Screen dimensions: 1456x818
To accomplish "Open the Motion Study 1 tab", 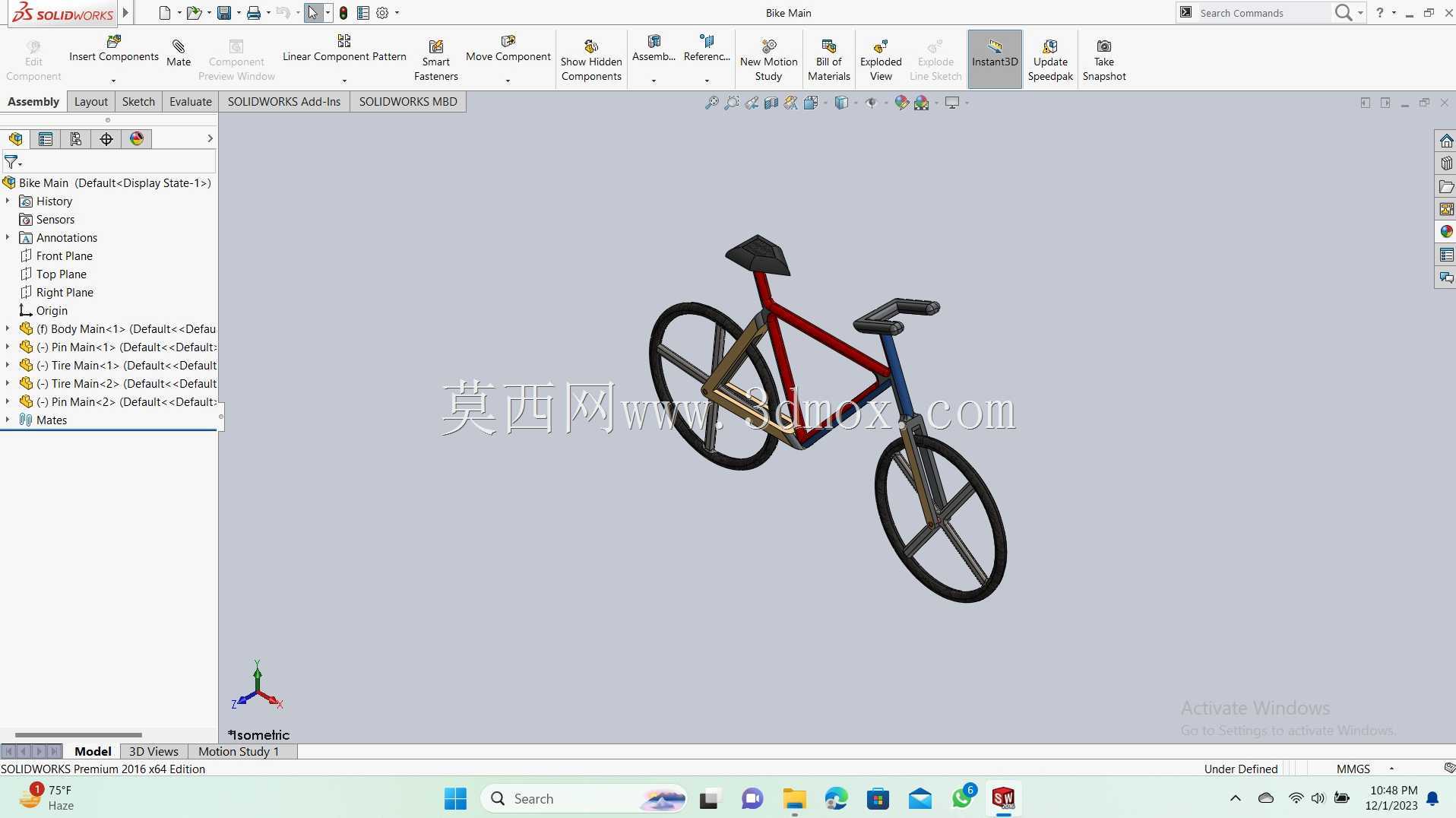I will coord(239,751).
